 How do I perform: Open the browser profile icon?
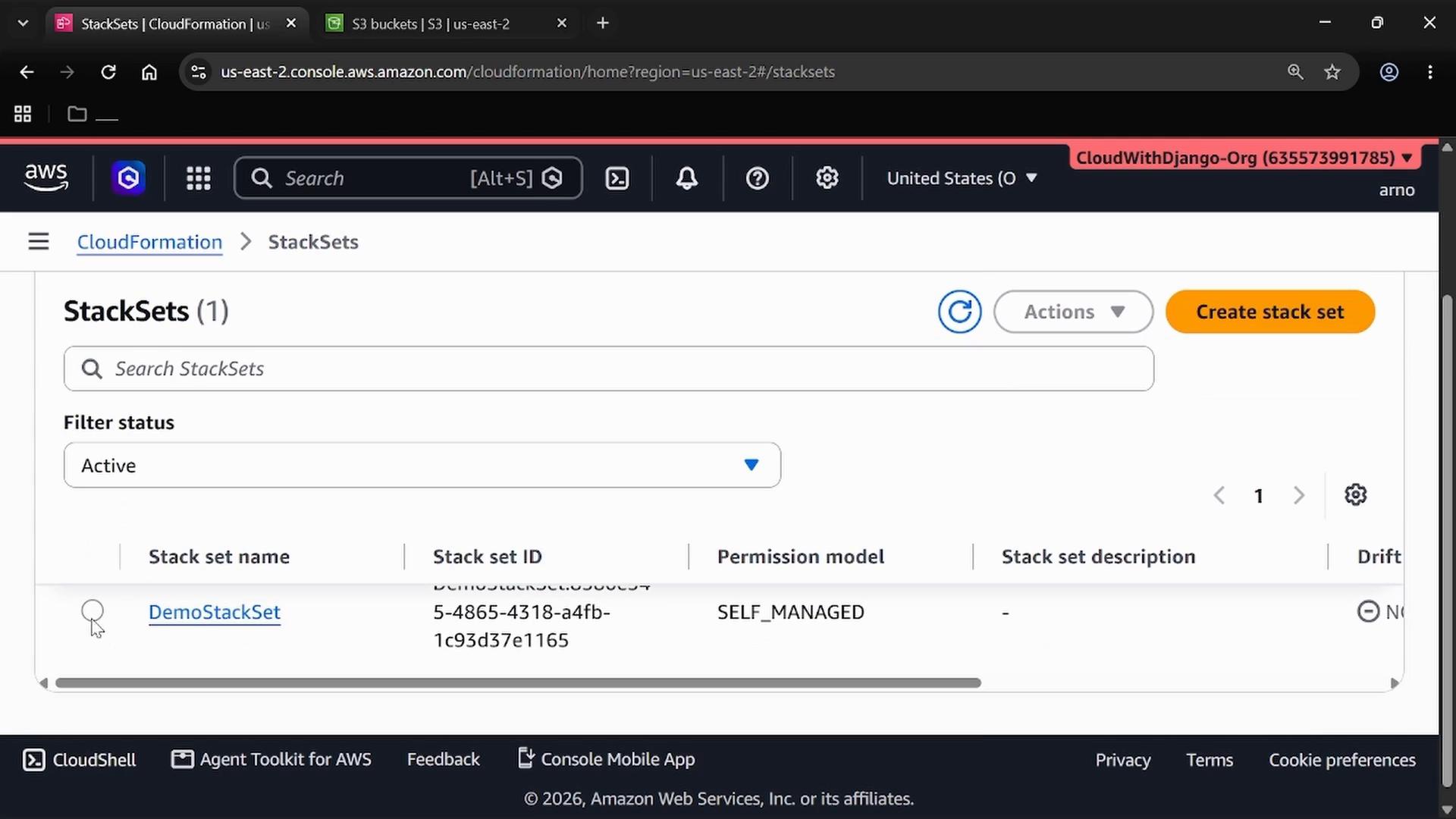click(x=1389, y=72)
